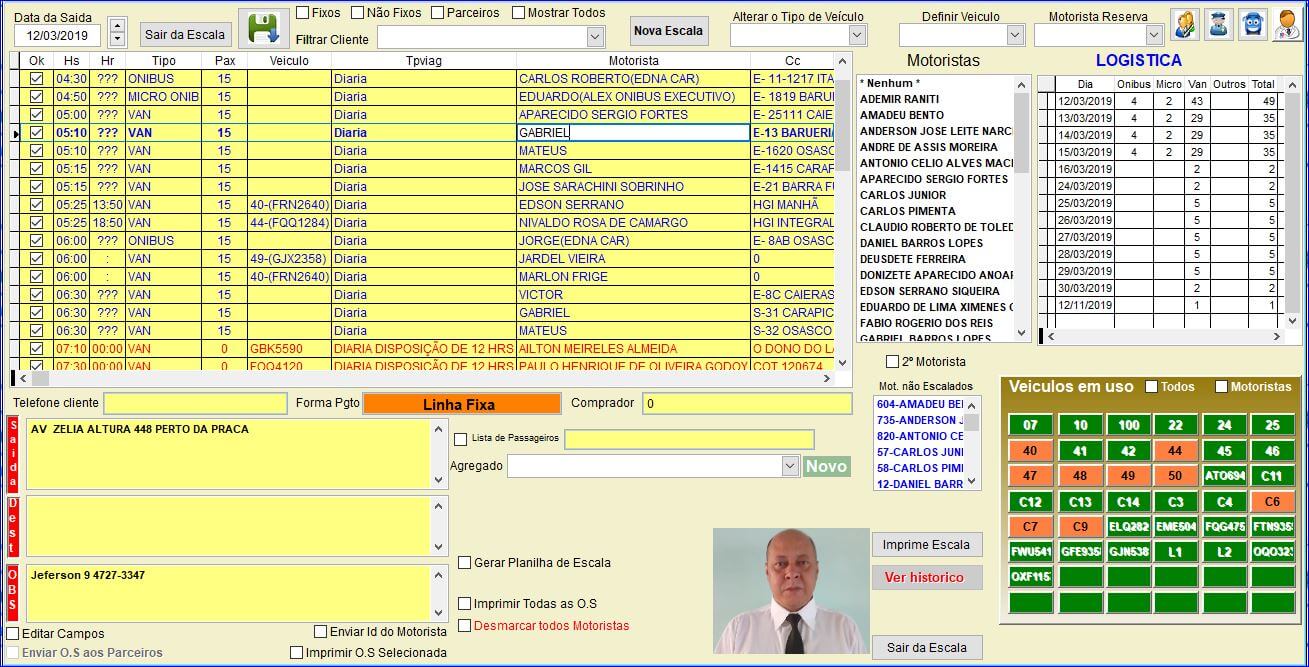
Task: Tick the 2º Motorista checkbox
Action: point(893,362)
